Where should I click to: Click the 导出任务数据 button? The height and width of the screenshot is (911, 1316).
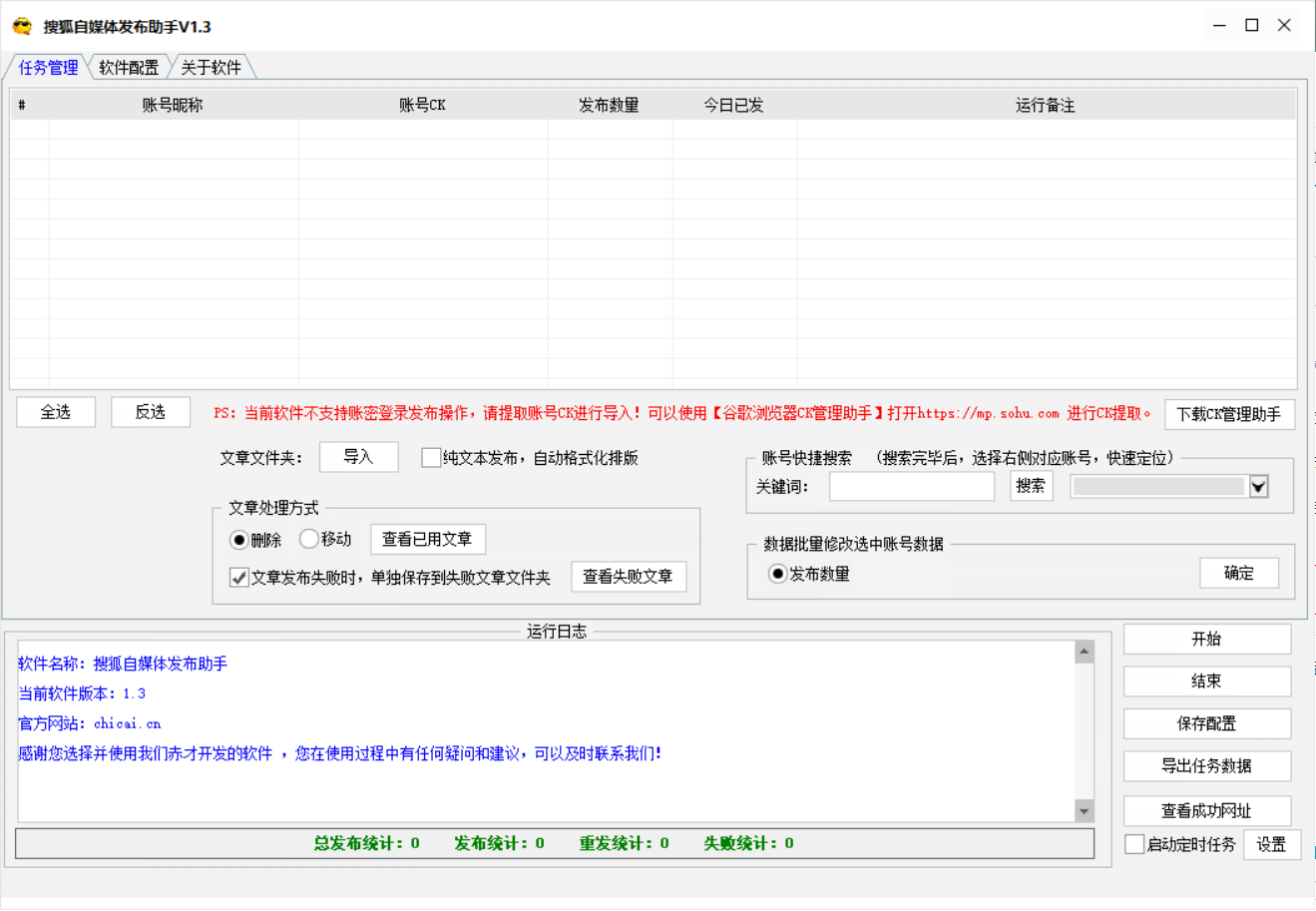(x=1207, y=766)
